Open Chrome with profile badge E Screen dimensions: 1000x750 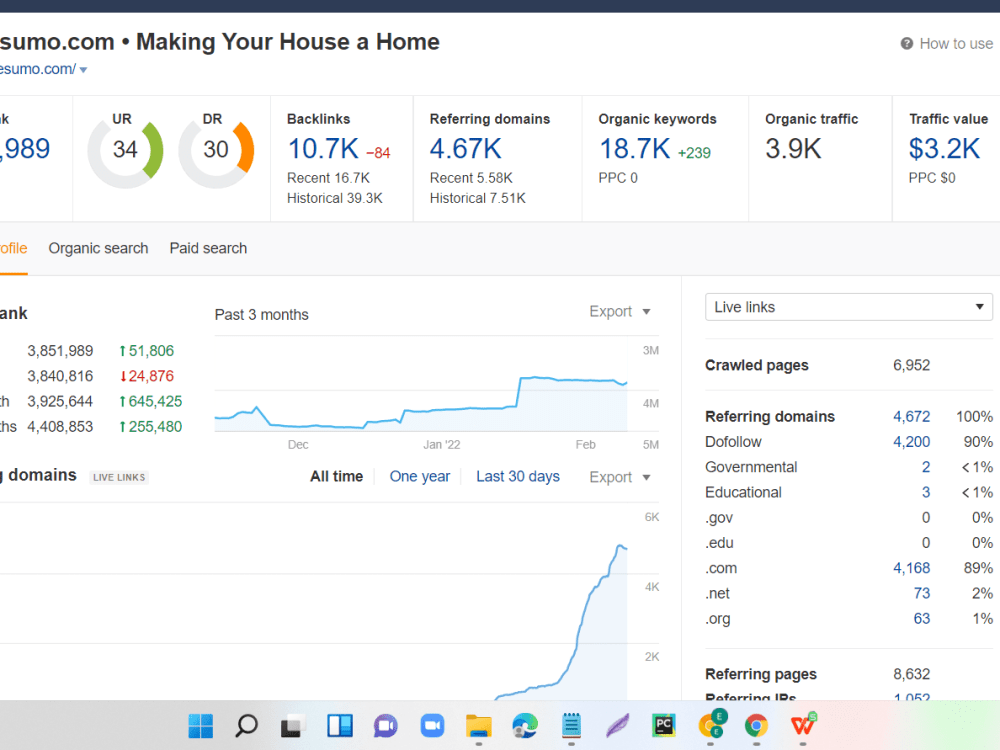[x=712, y=724]
